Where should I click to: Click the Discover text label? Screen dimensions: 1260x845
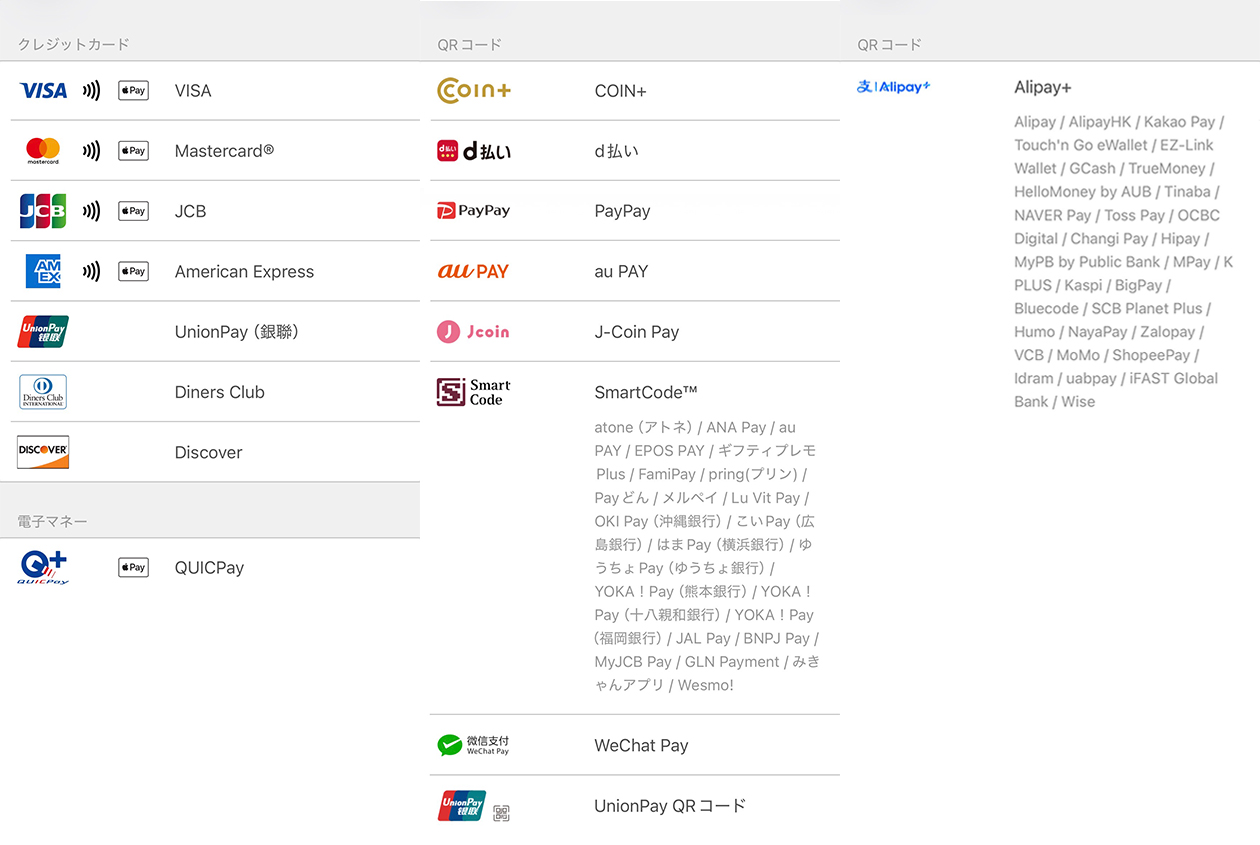click(x=209, y=452)
